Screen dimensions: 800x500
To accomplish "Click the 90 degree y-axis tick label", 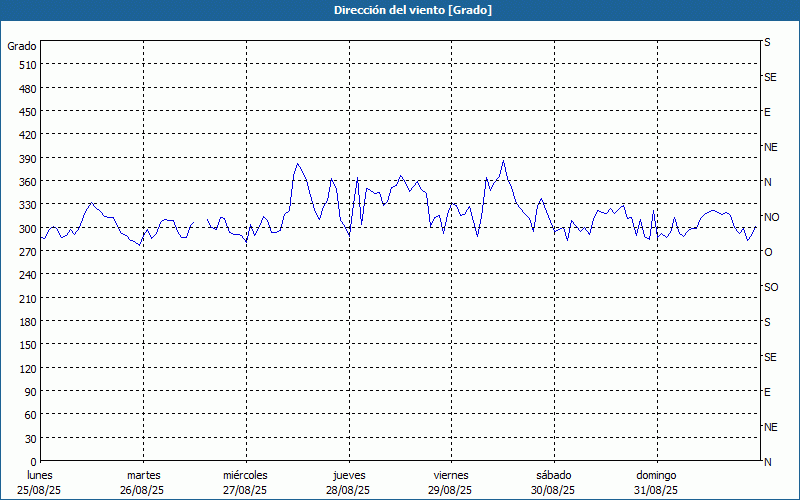I will point(30,392).
